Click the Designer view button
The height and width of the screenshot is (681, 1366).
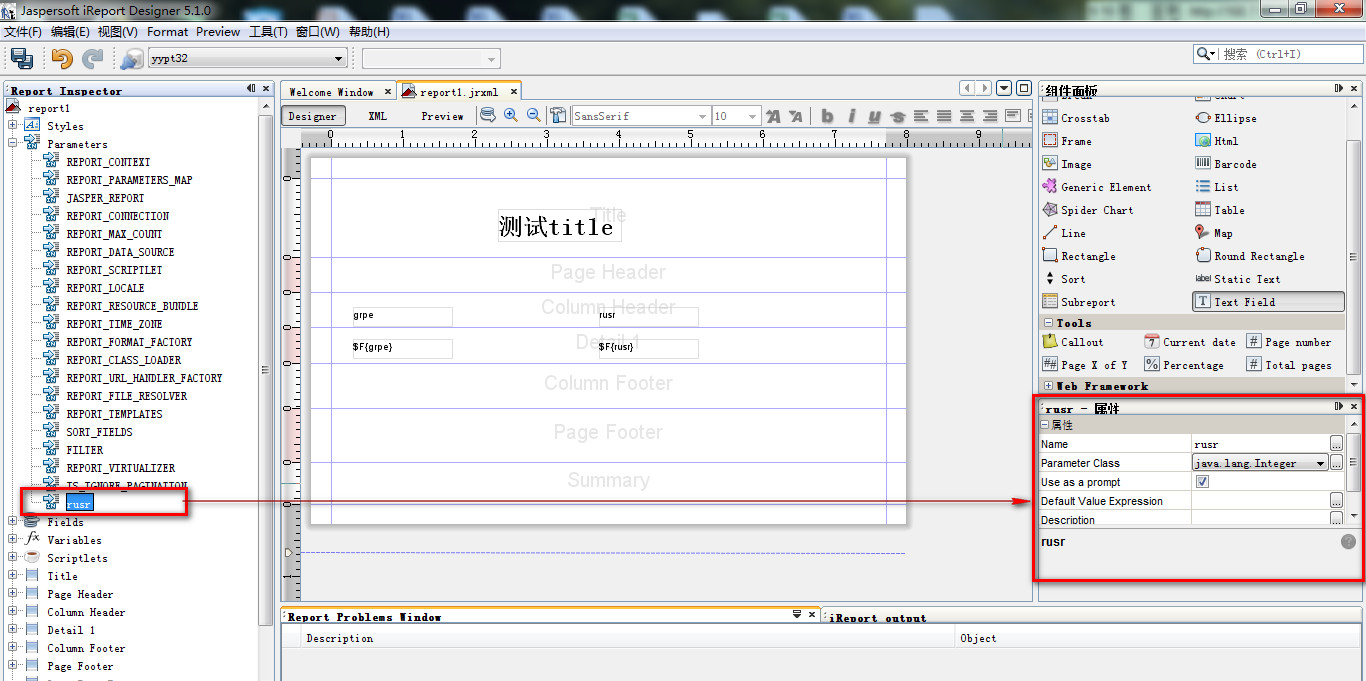[312, 116]
